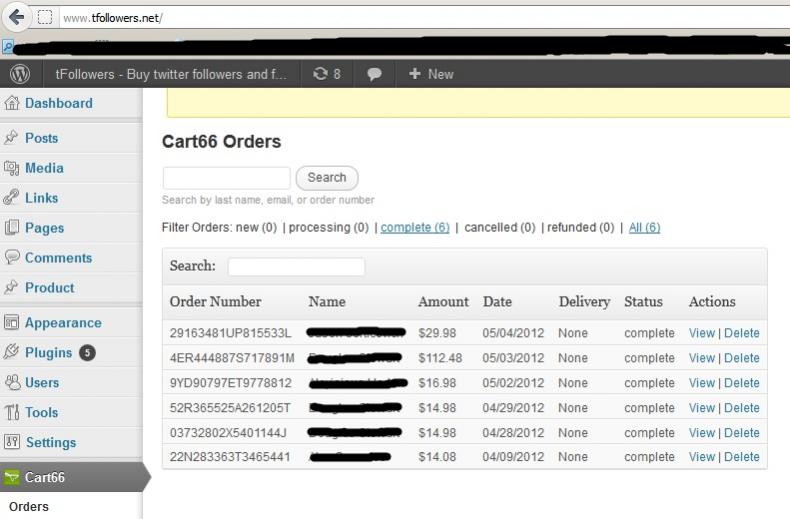Open the Orders submenu under Cart66
This screenshot has height=519, width=790.
pyautogui.click(x=29, y=506)
